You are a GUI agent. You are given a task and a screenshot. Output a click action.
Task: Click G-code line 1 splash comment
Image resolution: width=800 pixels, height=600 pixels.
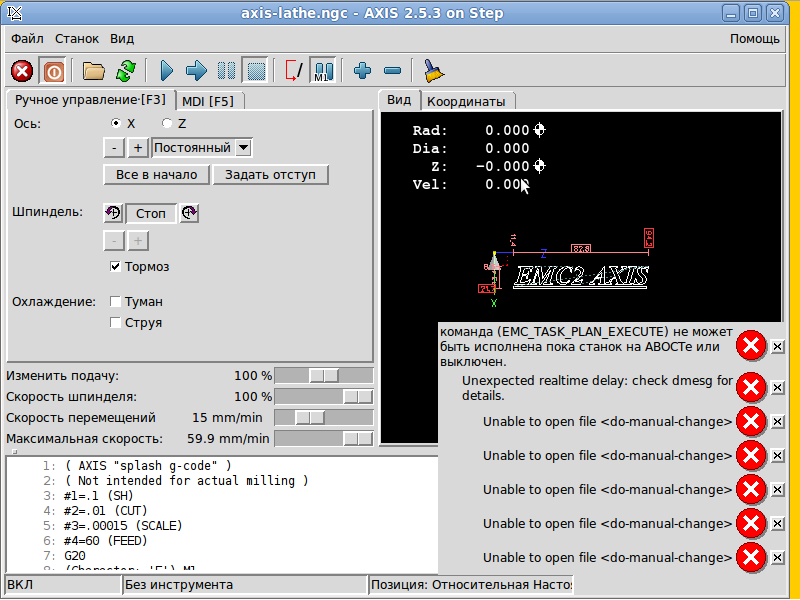tap(148, 465)
